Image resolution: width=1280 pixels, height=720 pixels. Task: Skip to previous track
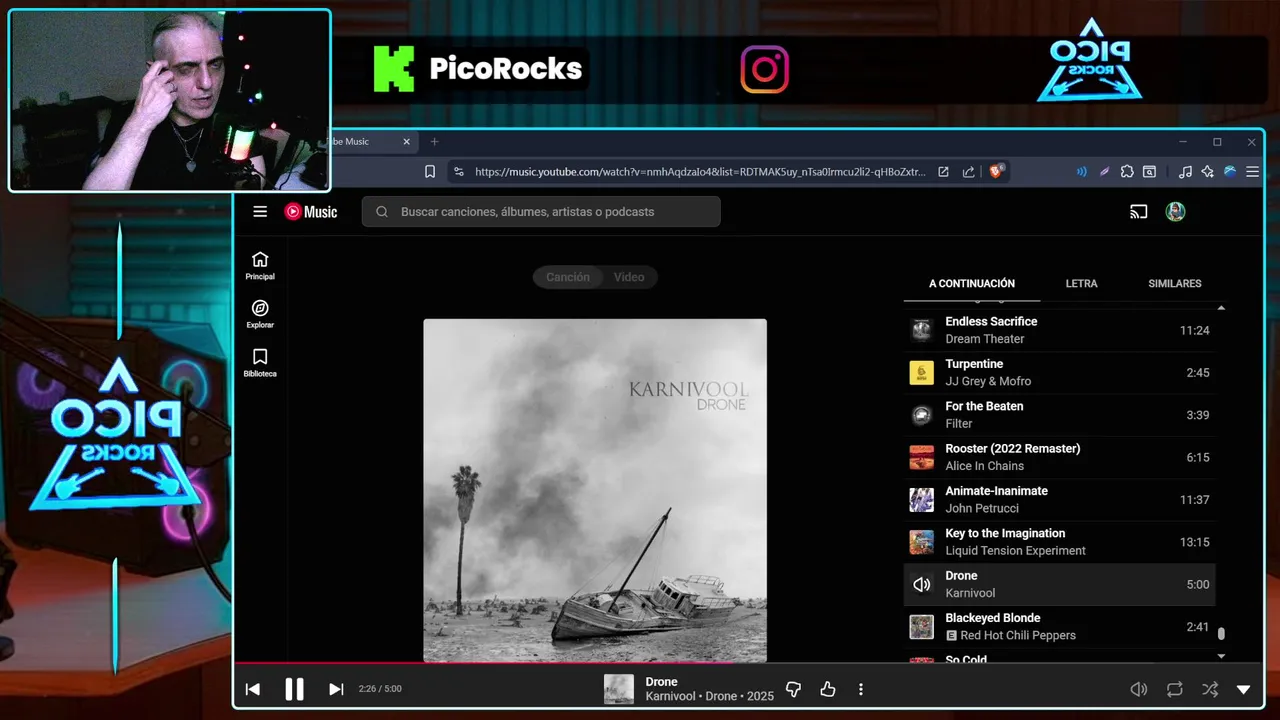click(x=253, y=689)
